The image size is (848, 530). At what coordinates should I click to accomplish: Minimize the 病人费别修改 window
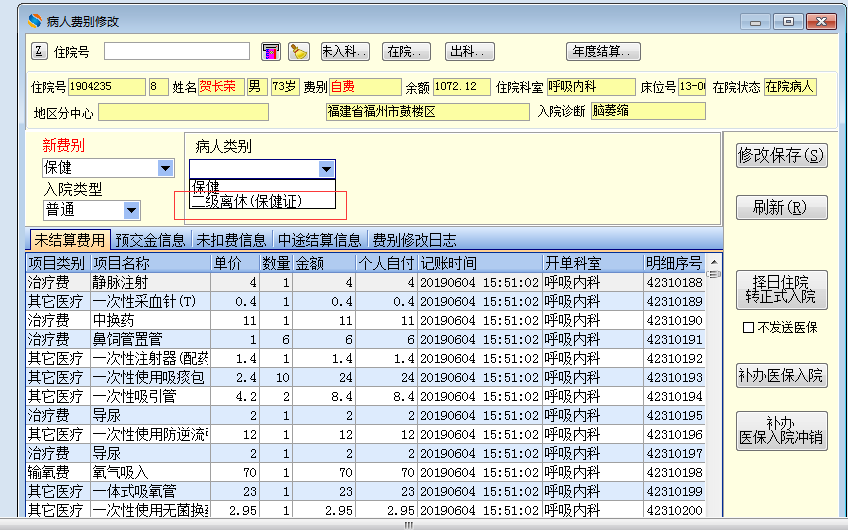756,22
